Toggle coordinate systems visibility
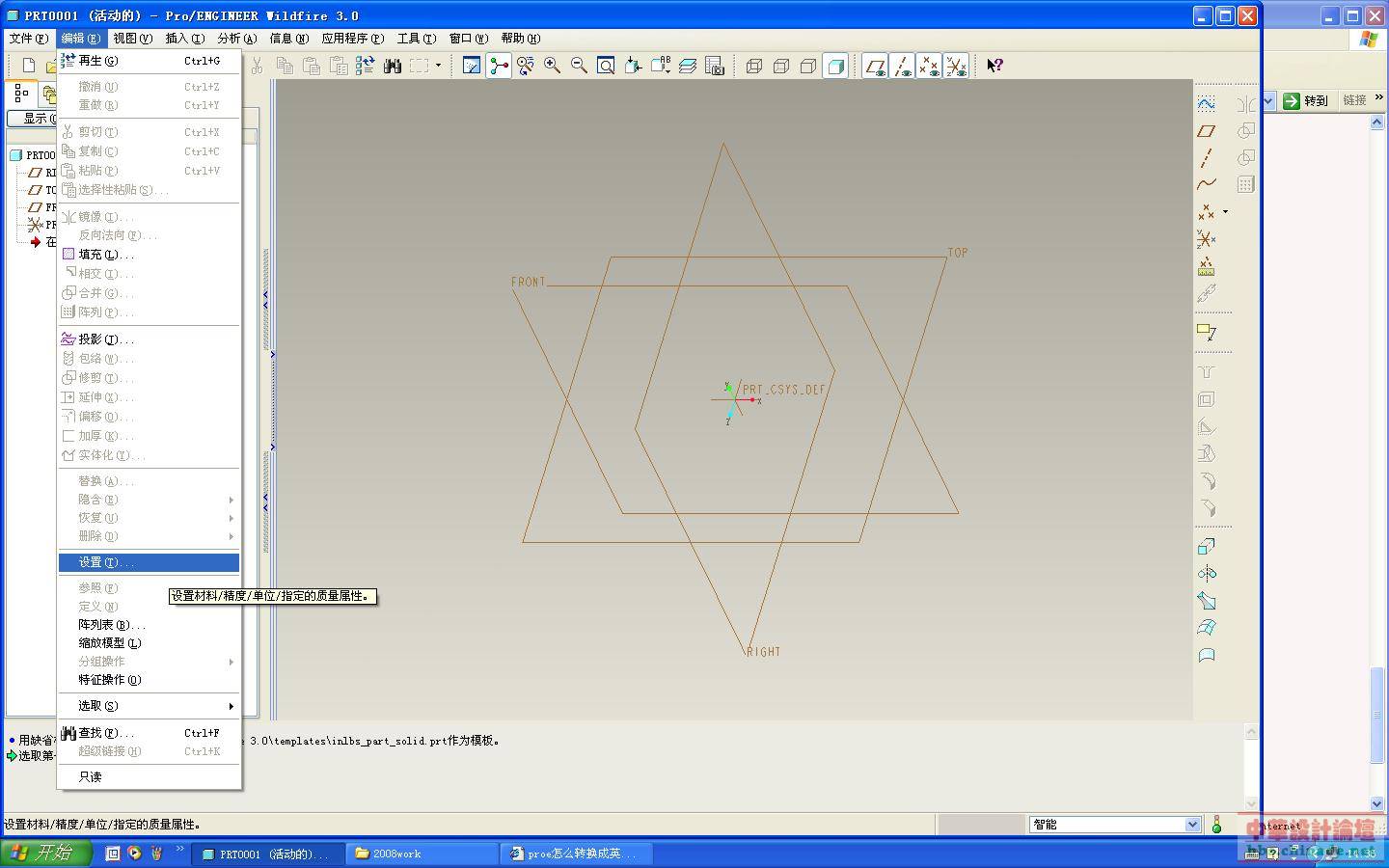 [956, 66]
